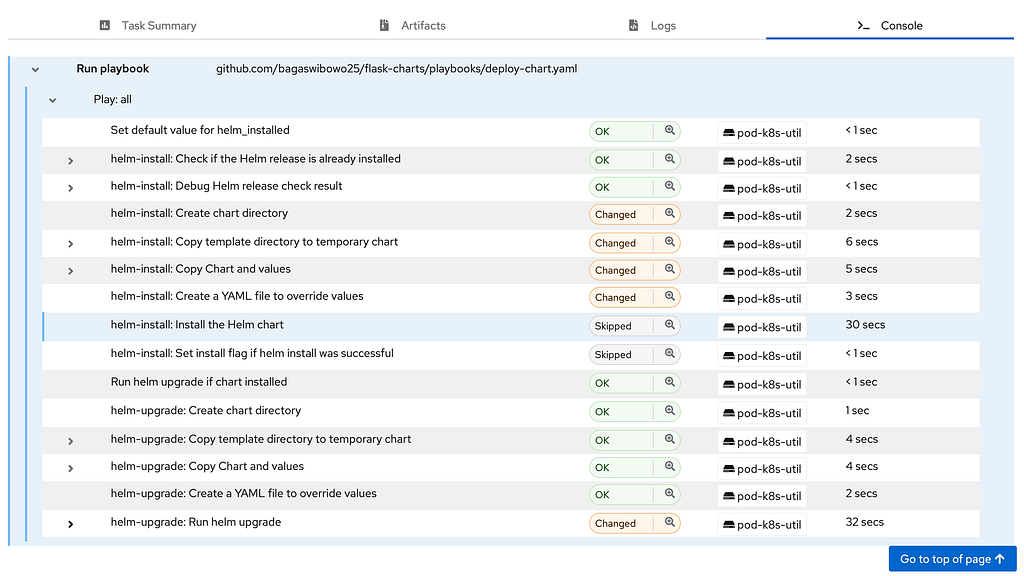Open magnifier for helm-install: Create chart directory

[x=669, y=214]
